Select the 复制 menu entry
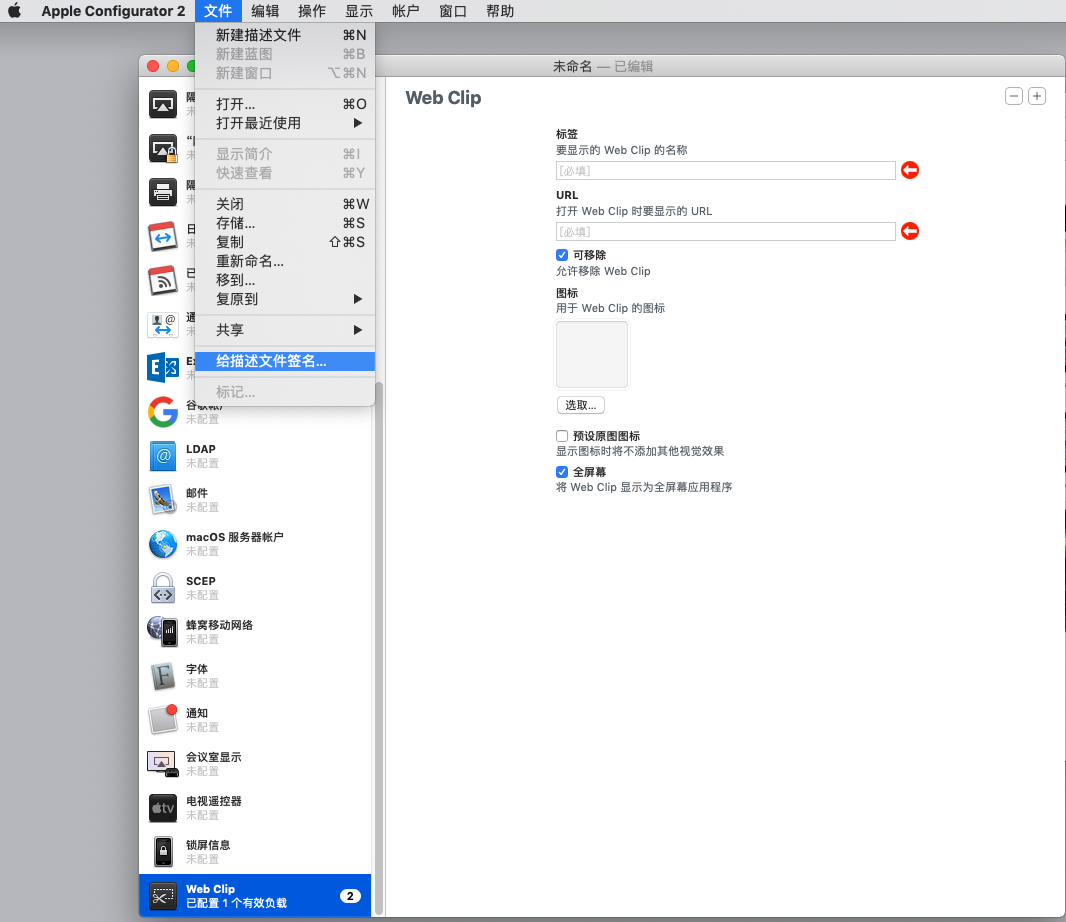1066x922 pixels. point(285,242)
